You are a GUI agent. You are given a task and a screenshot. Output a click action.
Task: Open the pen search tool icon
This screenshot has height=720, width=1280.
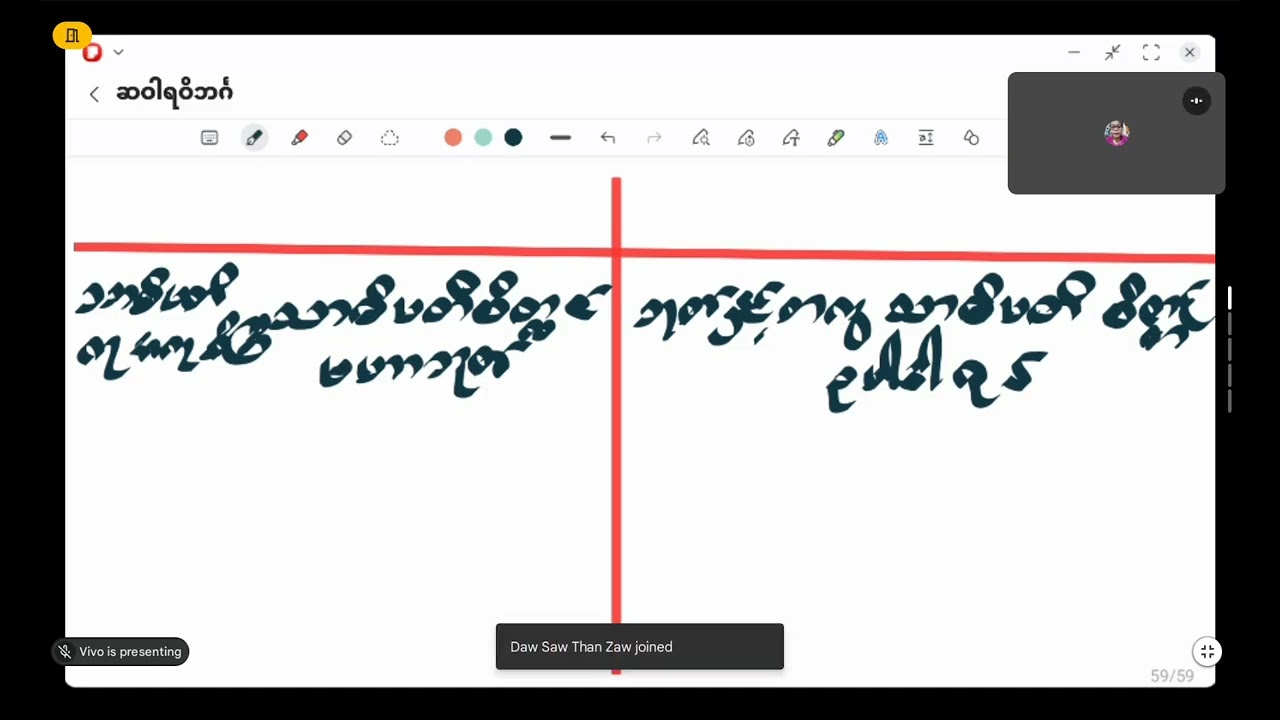(701, 138)
